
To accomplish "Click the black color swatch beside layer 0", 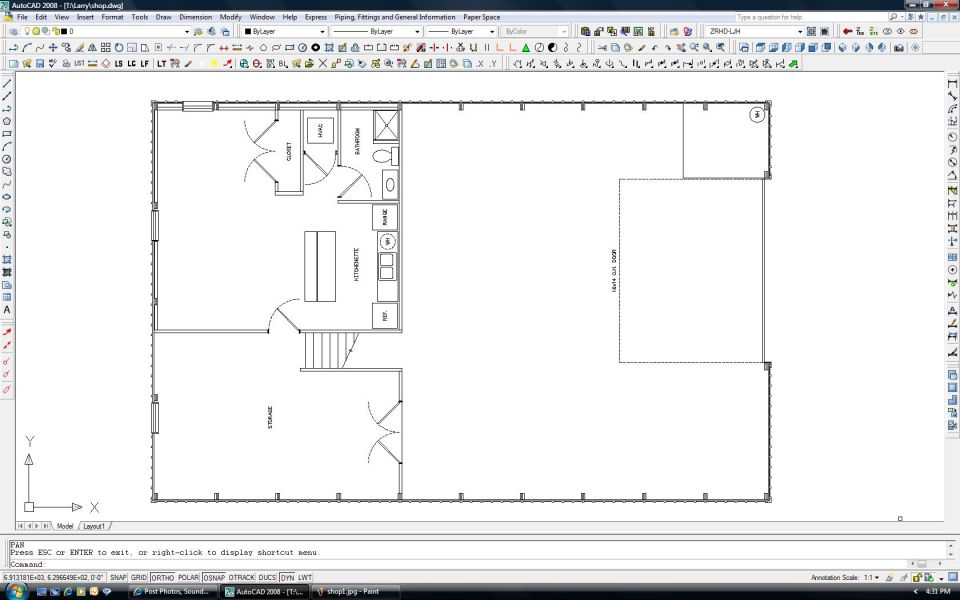I will click(x=64, y=31).
